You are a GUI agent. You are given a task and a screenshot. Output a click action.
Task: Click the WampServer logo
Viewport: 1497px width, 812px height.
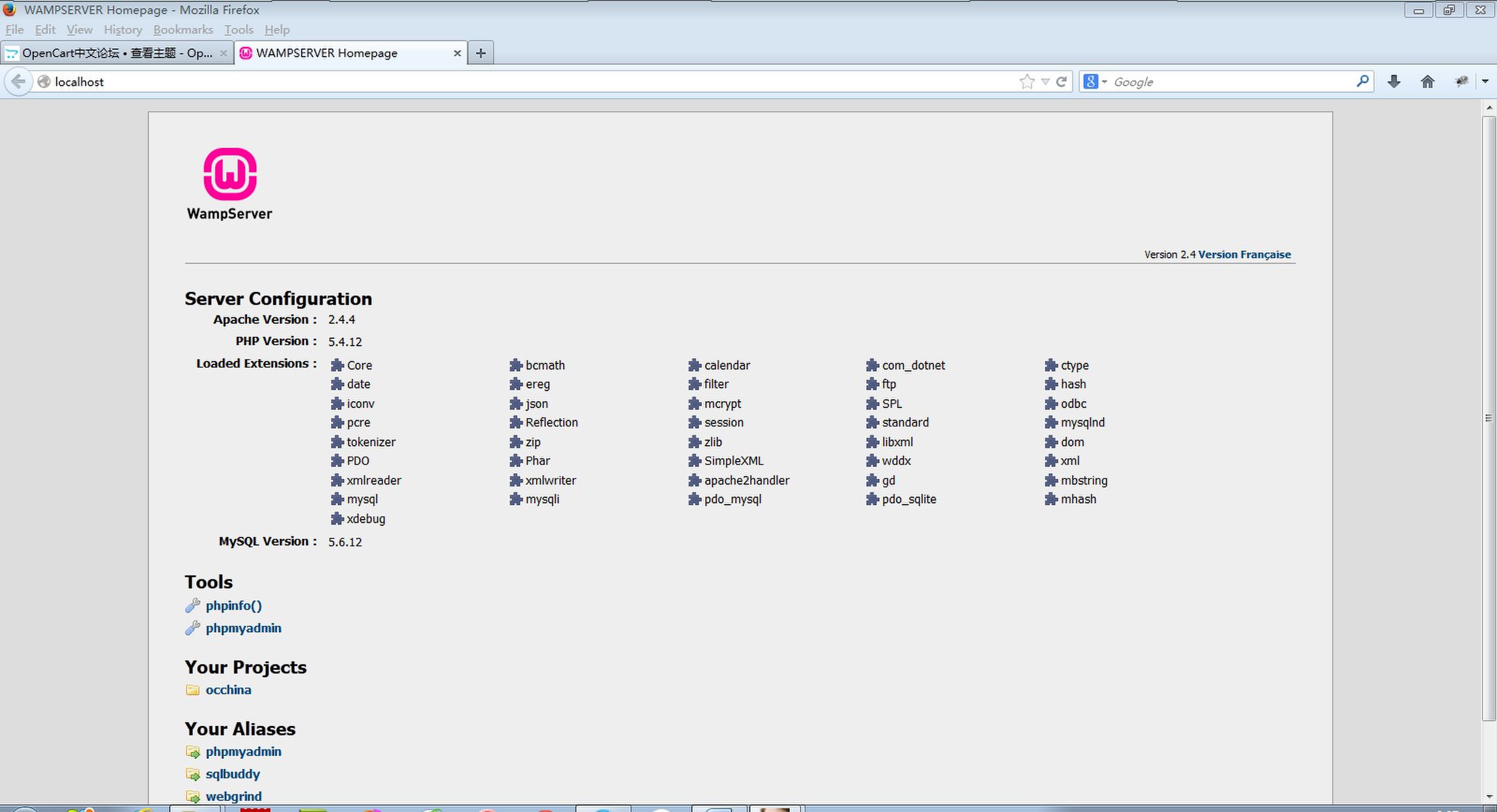click(230, 184)
